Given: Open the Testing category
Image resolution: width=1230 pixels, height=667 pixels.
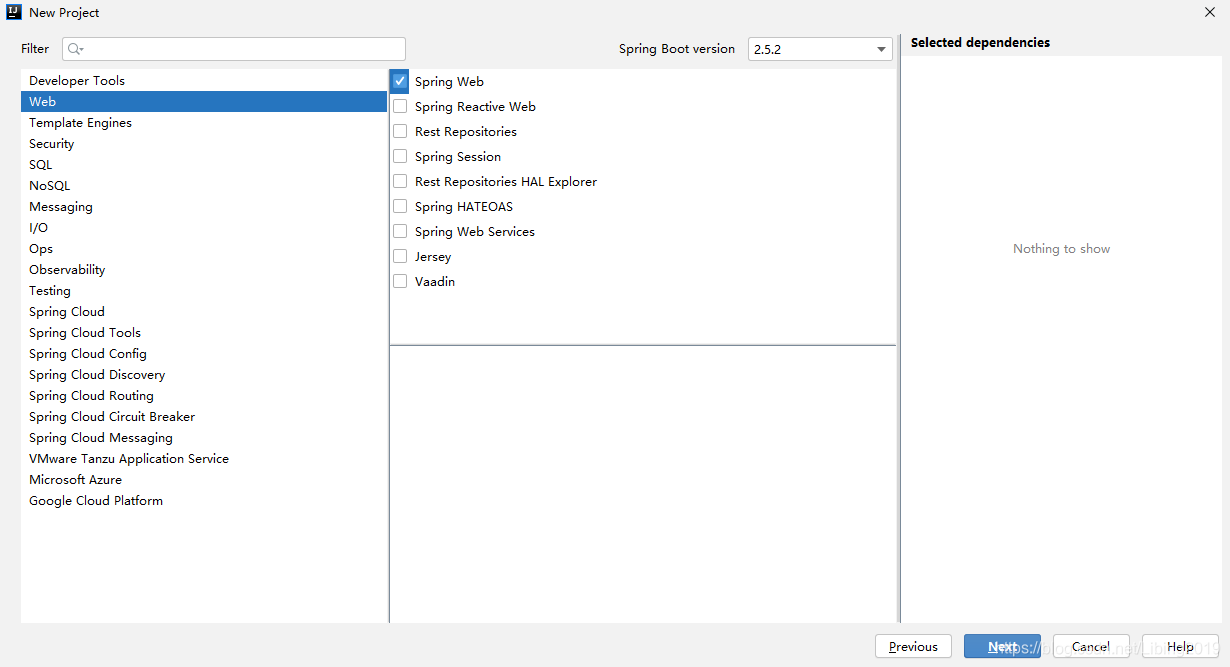Looking at the screenshot, I should point(204,290).
